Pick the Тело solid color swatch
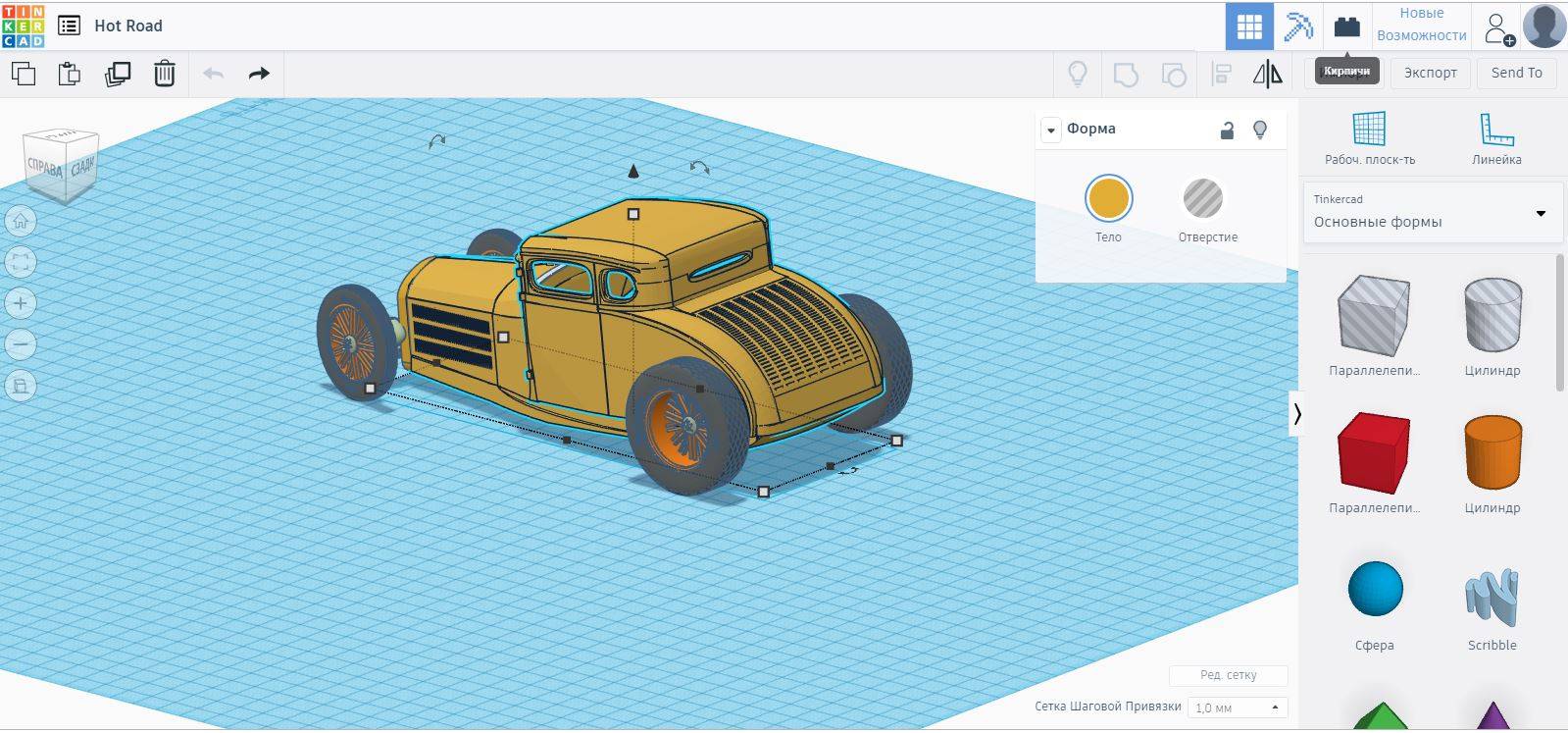The image size is (1568, 733). tap(1108, 199)
